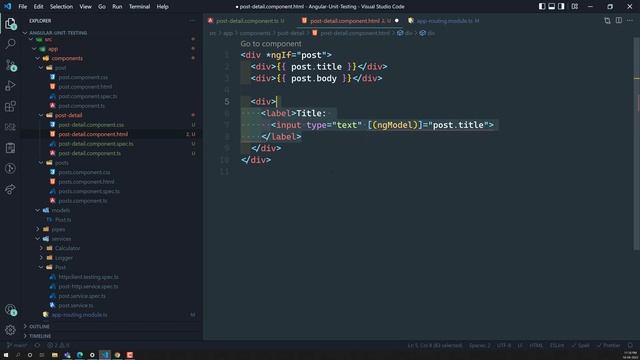Click the Go to component code lens
This screenshot has width=640, height=360.
click(271, 44)
